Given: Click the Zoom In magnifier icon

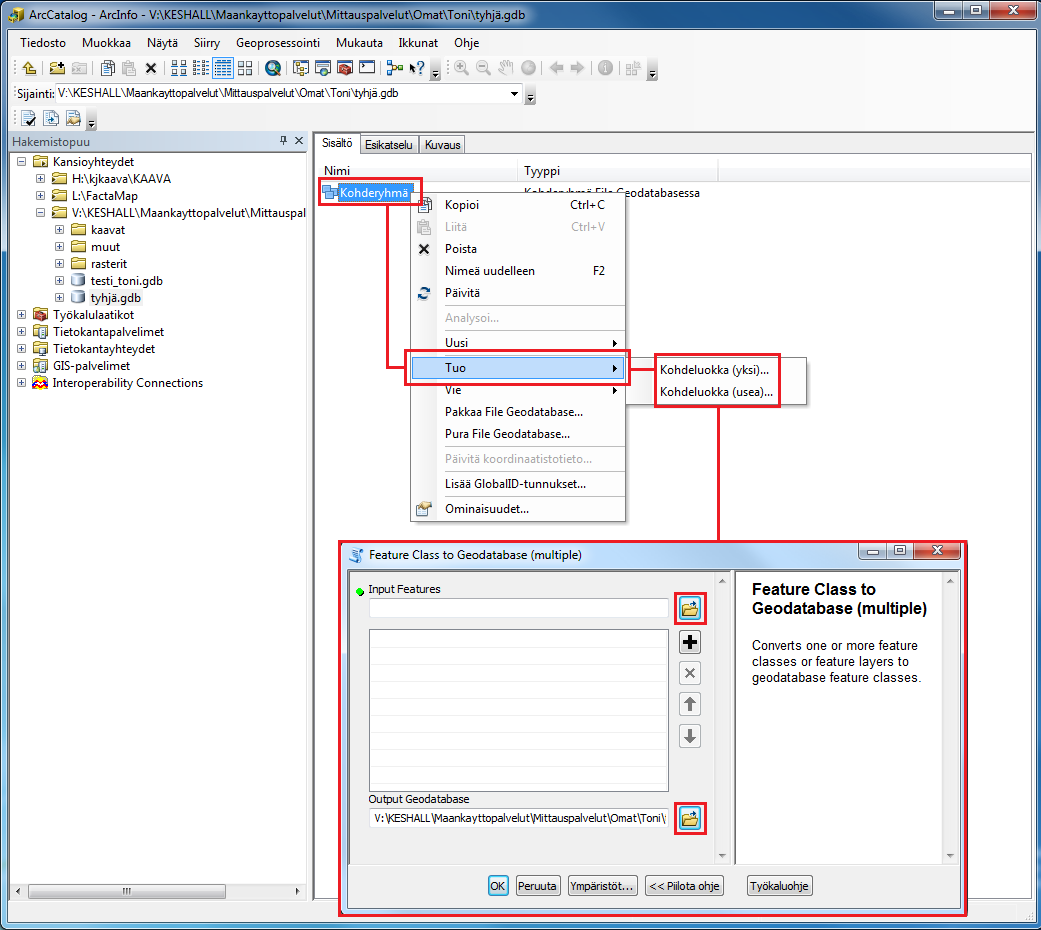Looking at the screenshot, I should click(461, 68).
